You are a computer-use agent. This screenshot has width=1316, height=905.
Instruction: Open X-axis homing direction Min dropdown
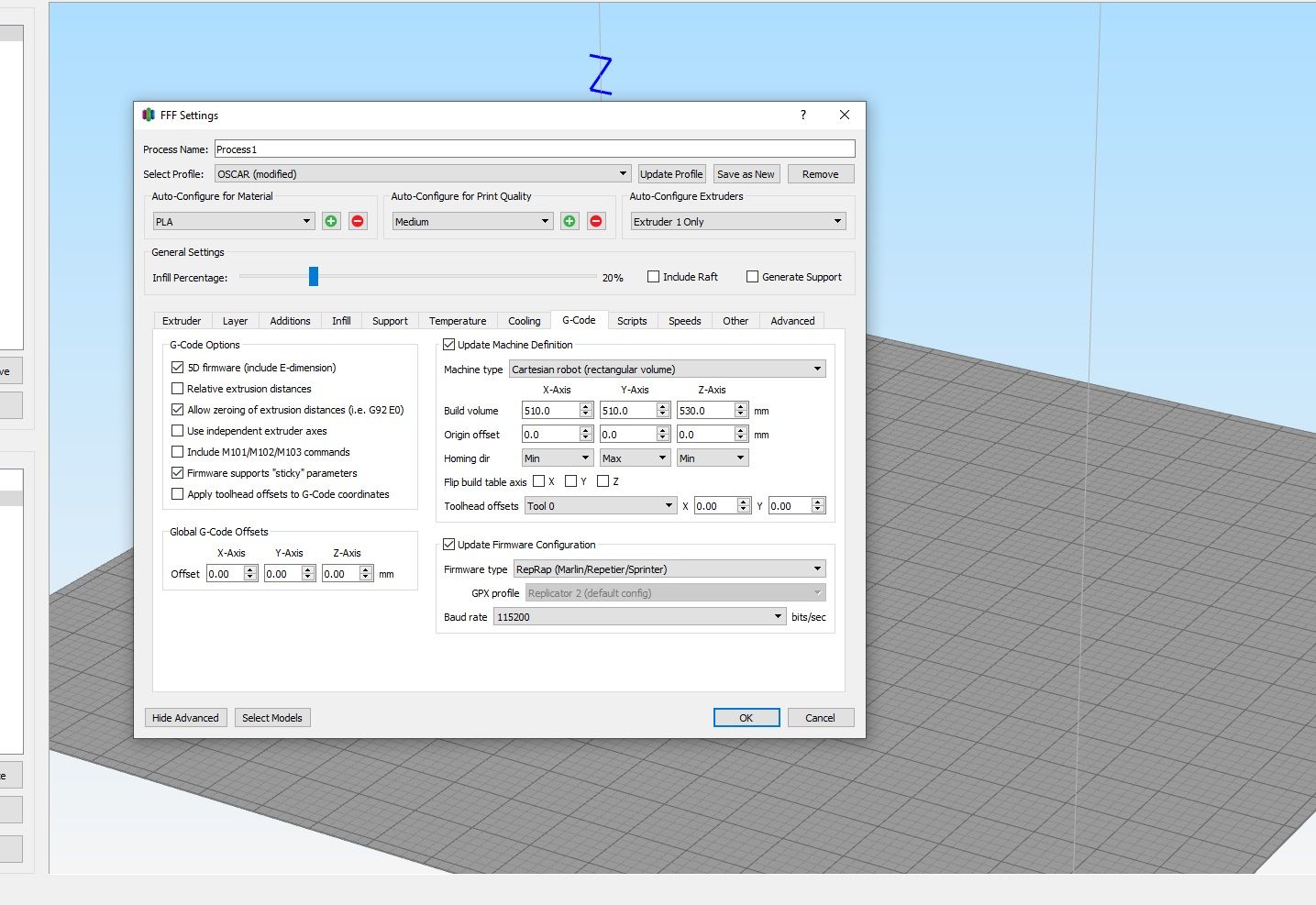(558, 458)
